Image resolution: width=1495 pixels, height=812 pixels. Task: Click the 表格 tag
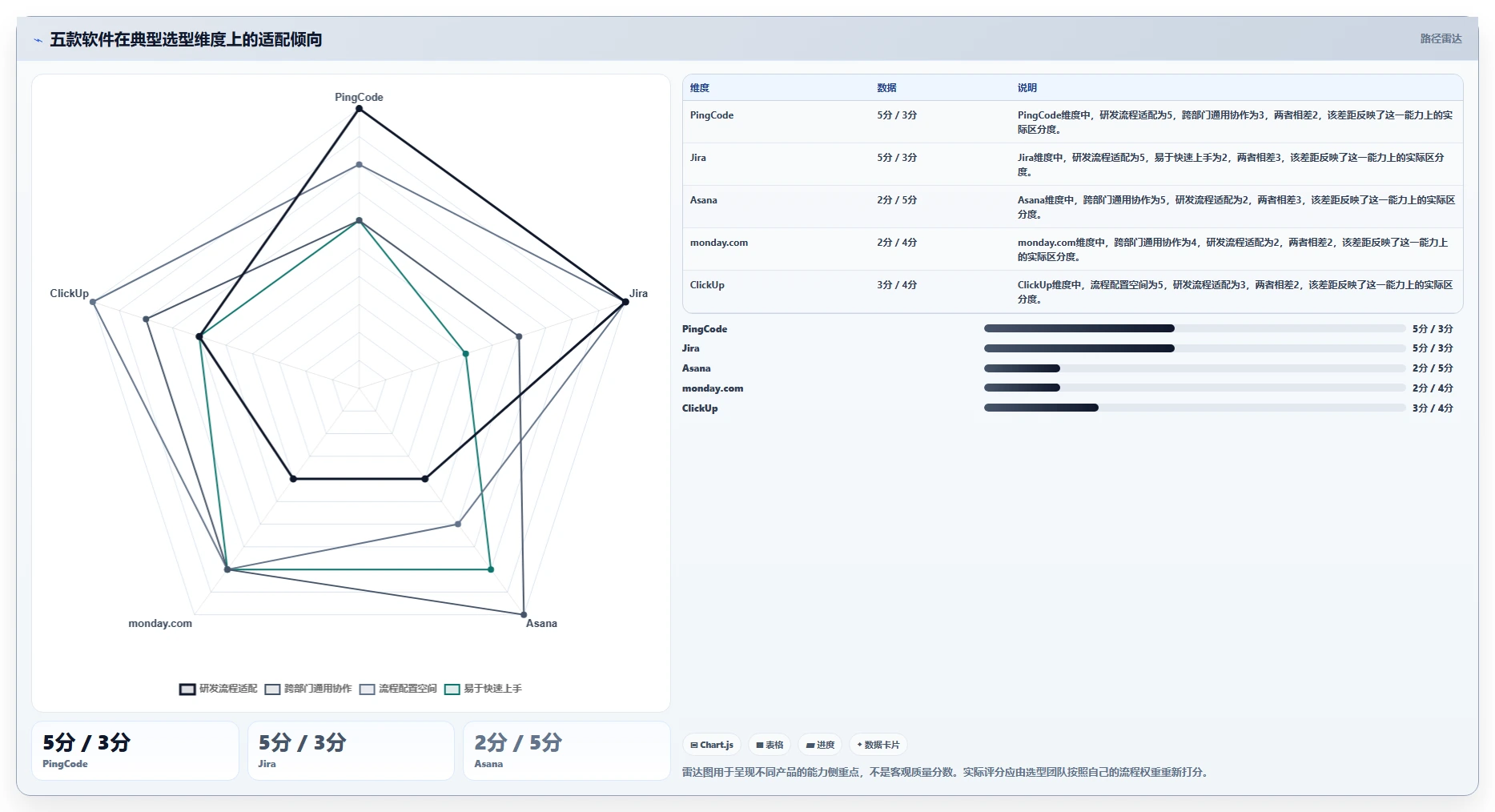(770, 745)
